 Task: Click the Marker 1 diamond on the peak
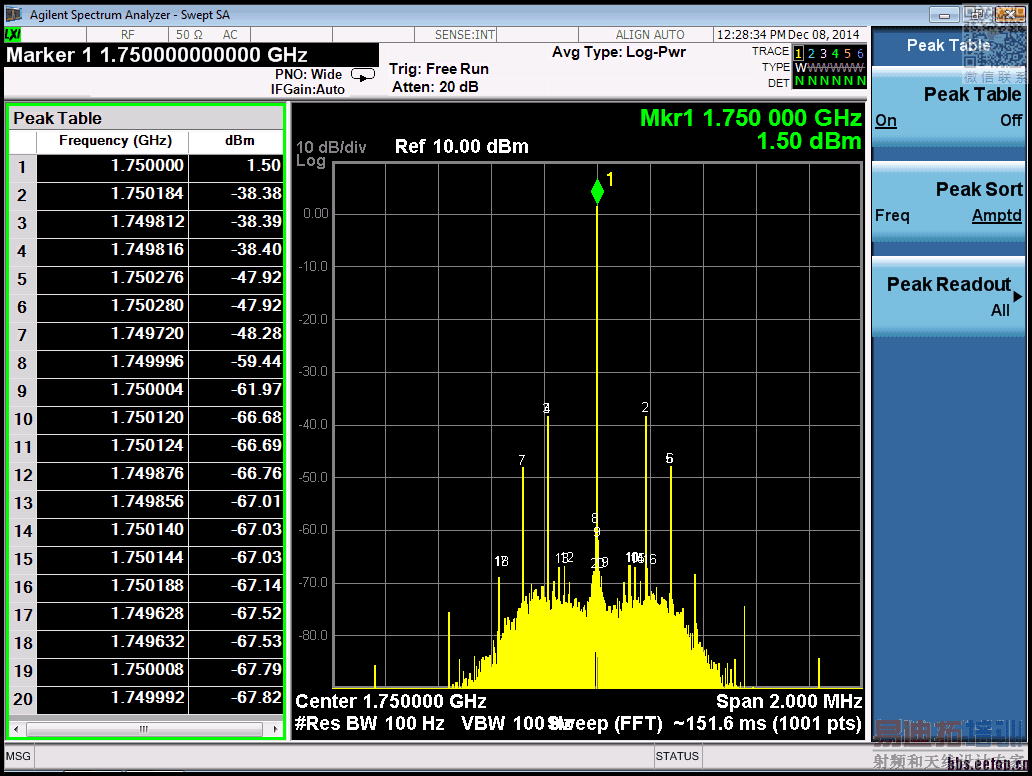597,191
